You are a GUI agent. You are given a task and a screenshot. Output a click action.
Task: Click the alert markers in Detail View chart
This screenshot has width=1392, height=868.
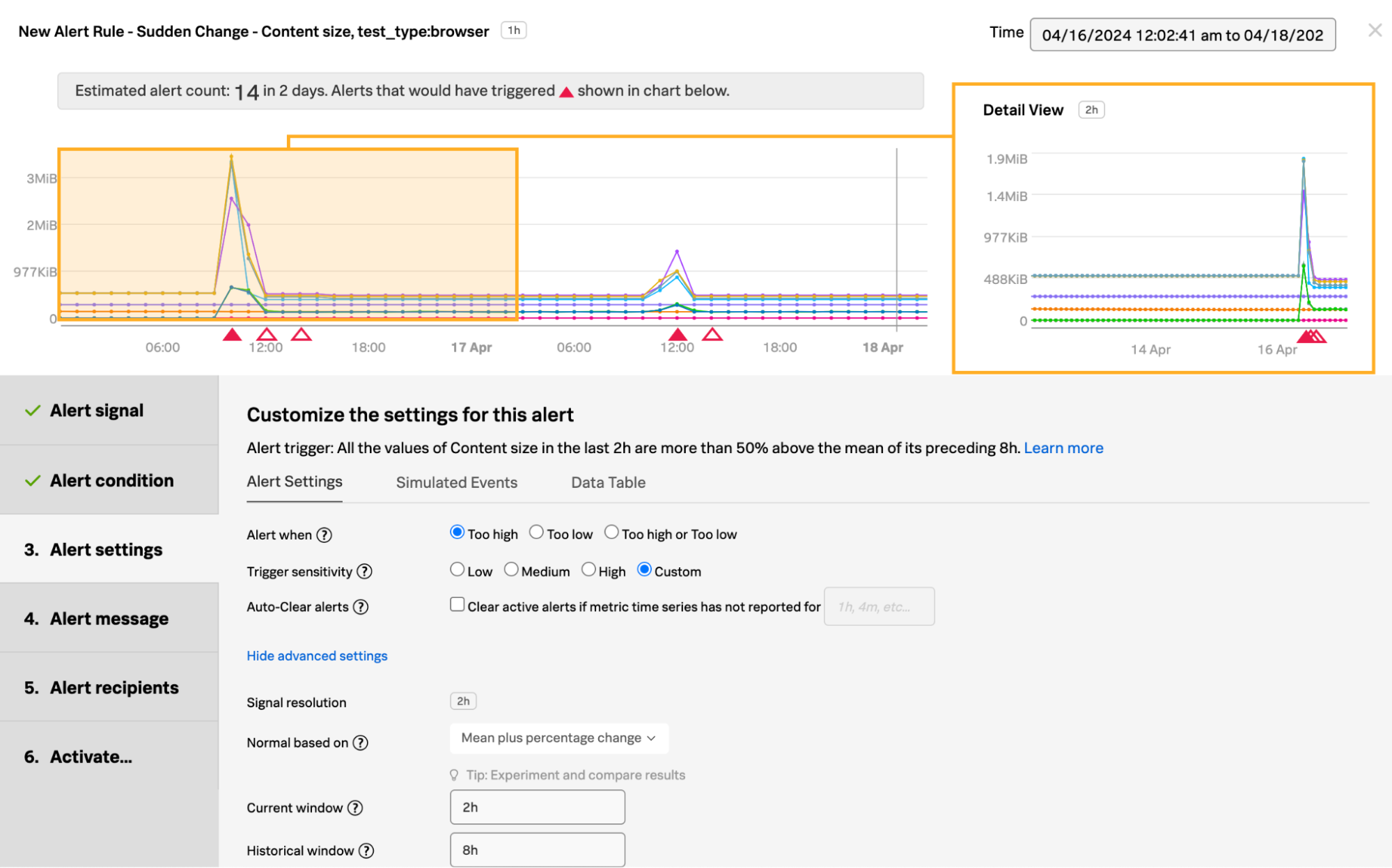click(1312, 336)
